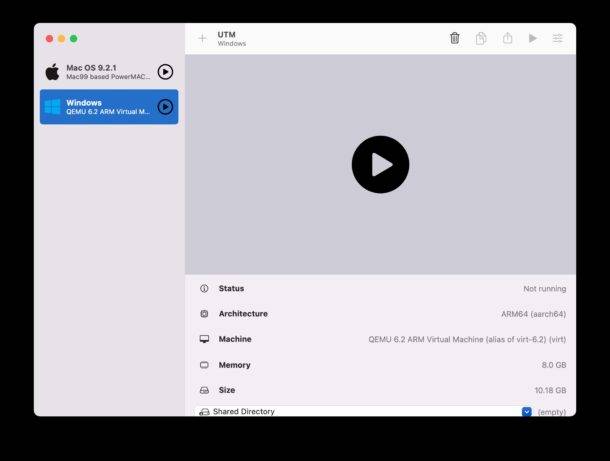Close the UTM window with red button

coord(49,39)
